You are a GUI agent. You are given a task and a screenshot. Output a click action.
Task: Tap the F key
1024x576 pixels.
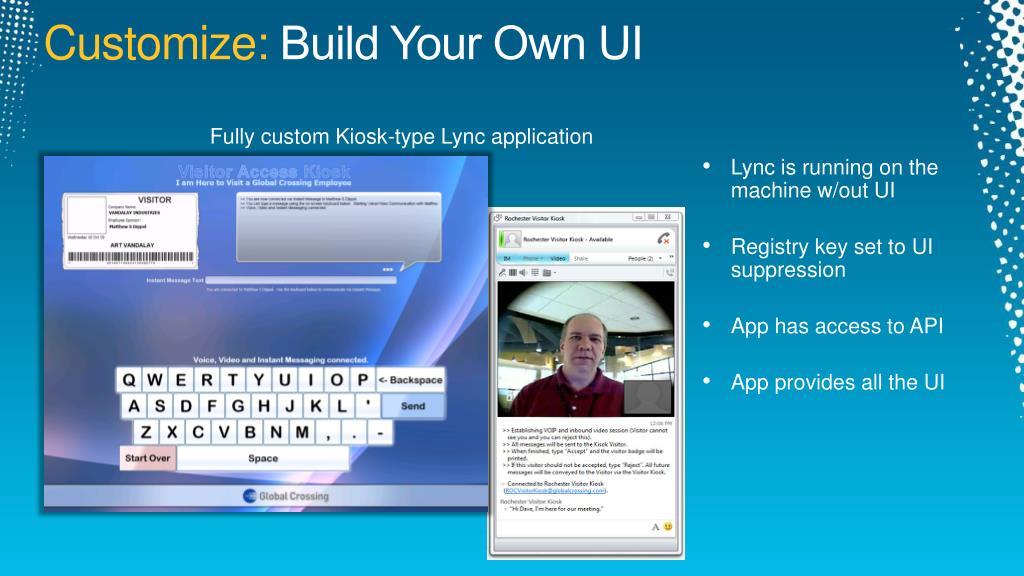(212, 406)
